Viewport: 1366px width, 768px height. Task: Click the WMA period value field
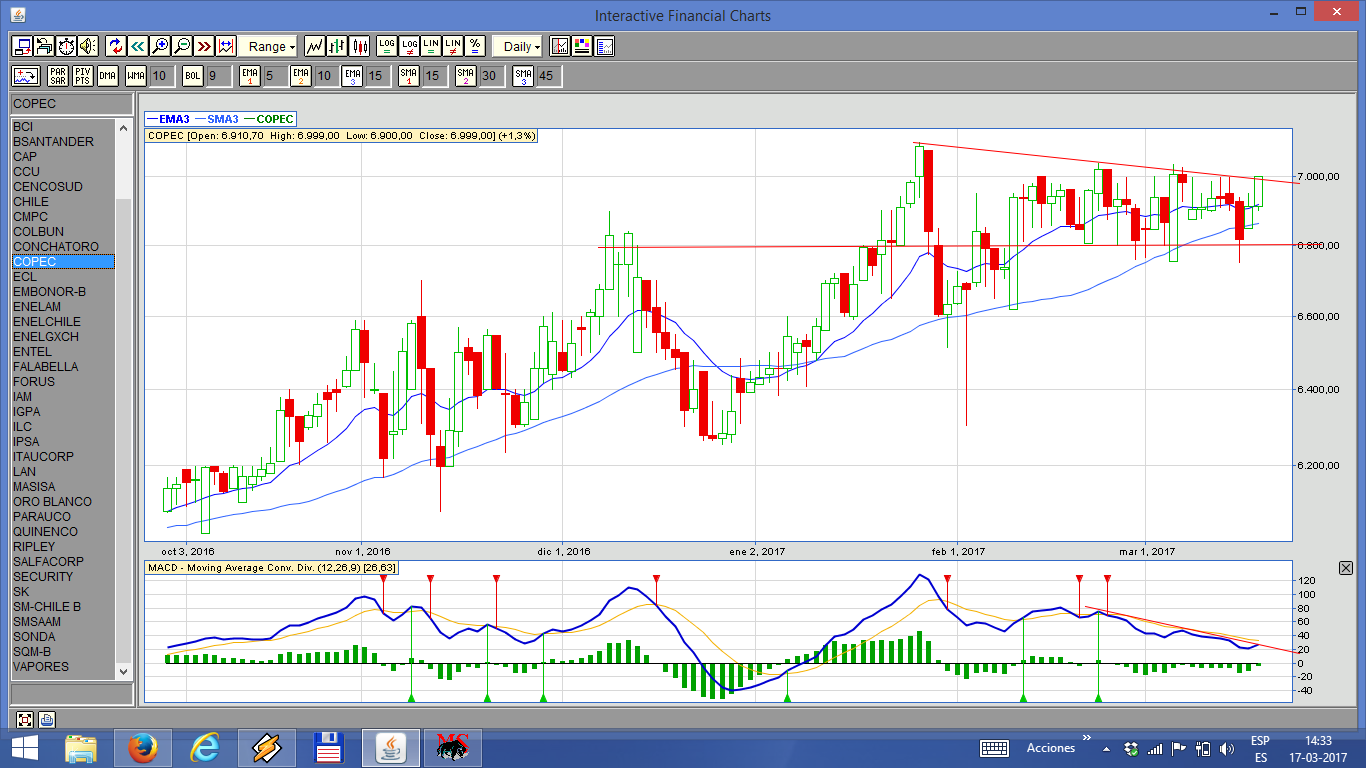(161, 76)
